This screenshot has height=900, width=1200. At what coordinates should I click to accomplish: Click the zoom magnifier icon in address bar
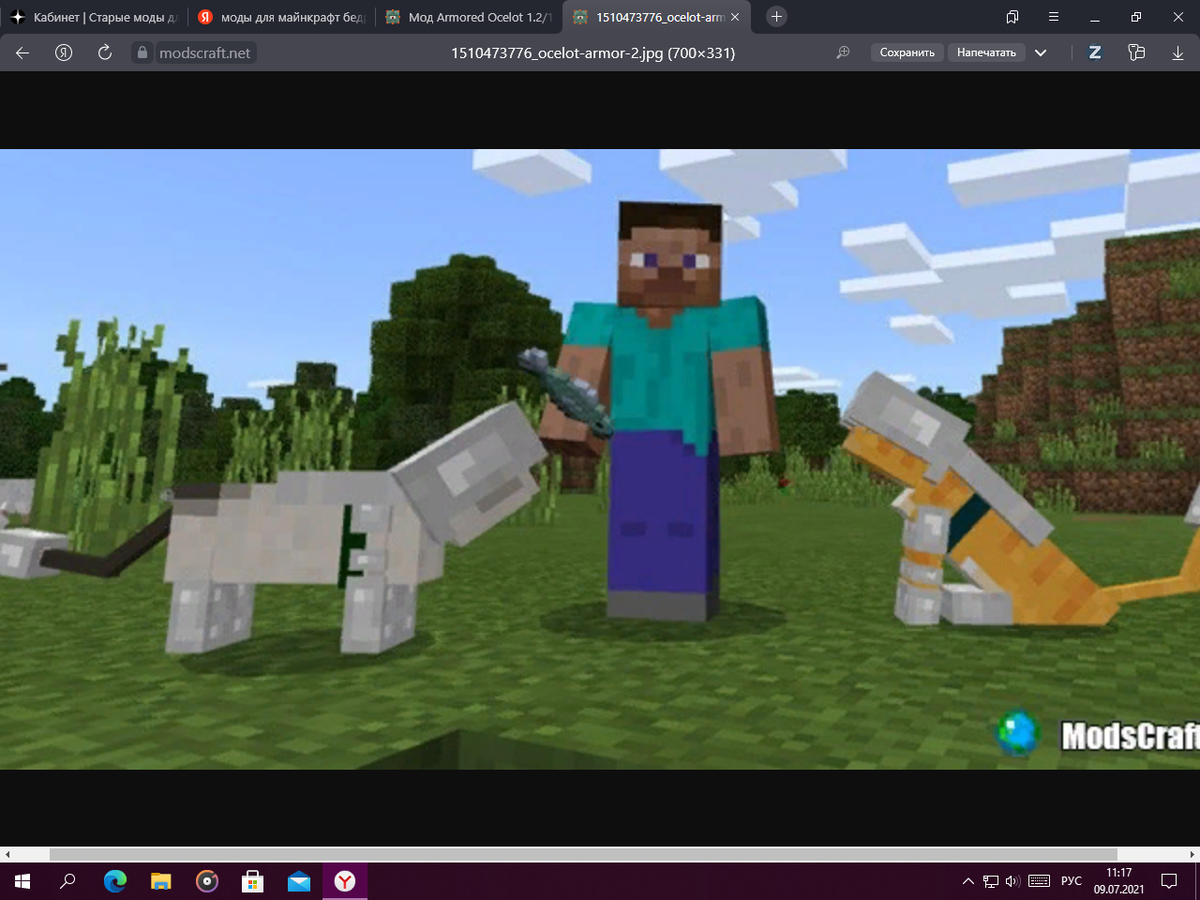click(x=843, y=53)
